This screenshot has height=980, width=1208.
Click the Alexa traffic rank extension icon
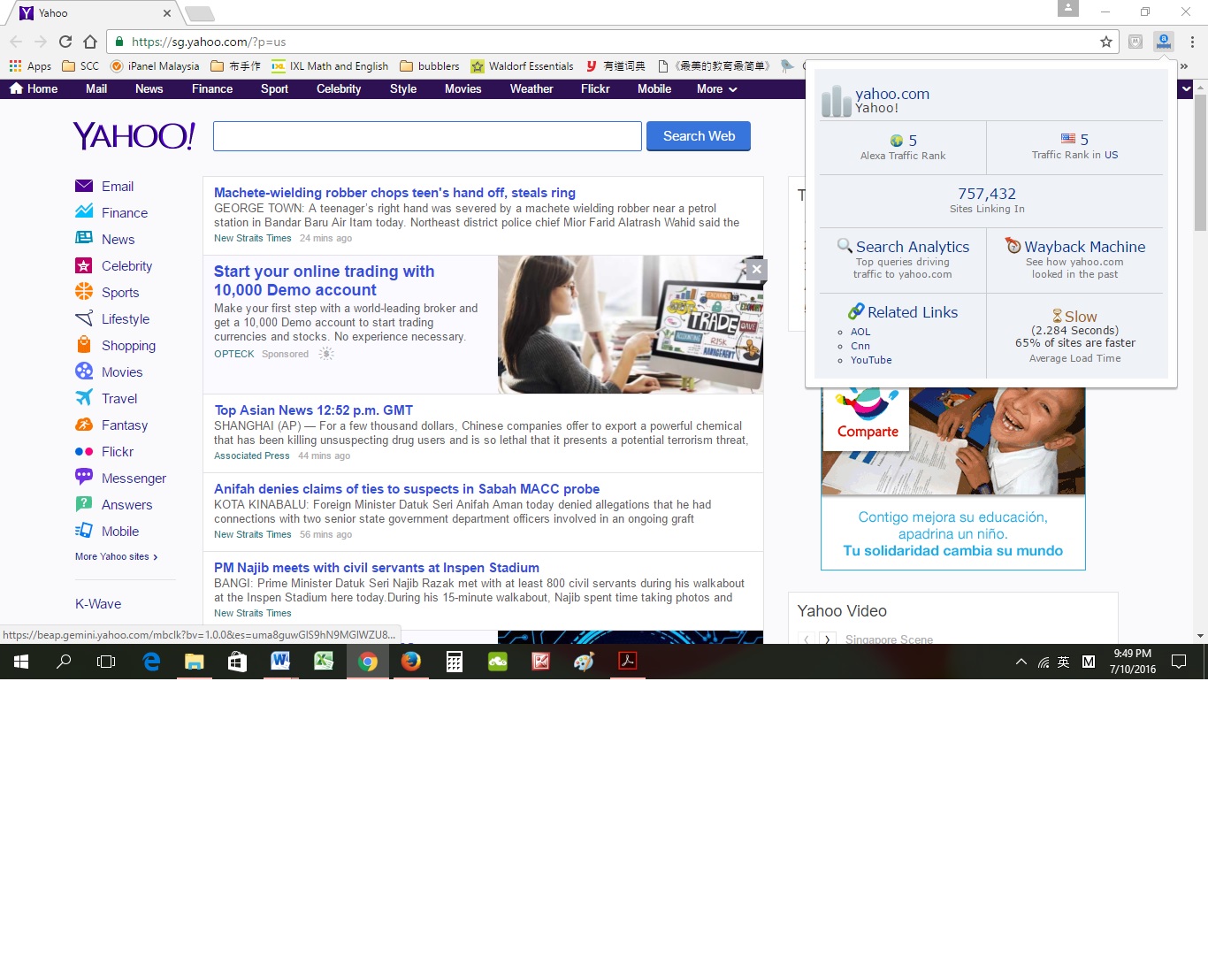(1164, 42)
